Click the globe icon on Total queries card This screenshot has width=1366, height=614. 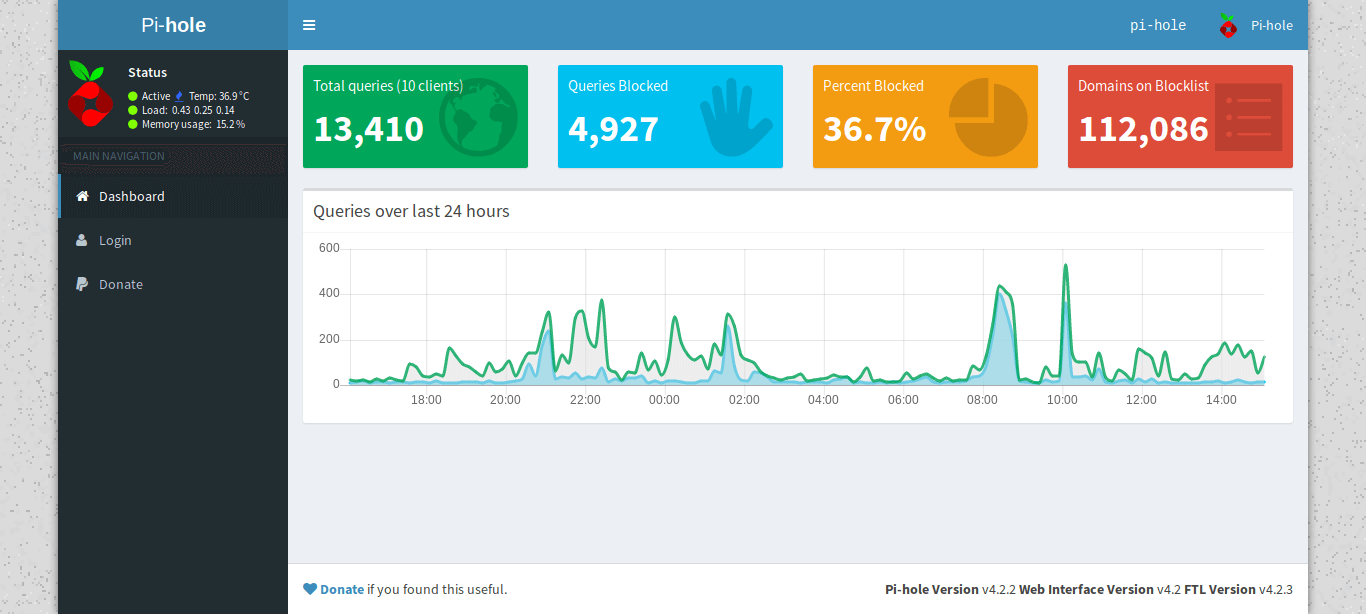click(x=478, y=117)
